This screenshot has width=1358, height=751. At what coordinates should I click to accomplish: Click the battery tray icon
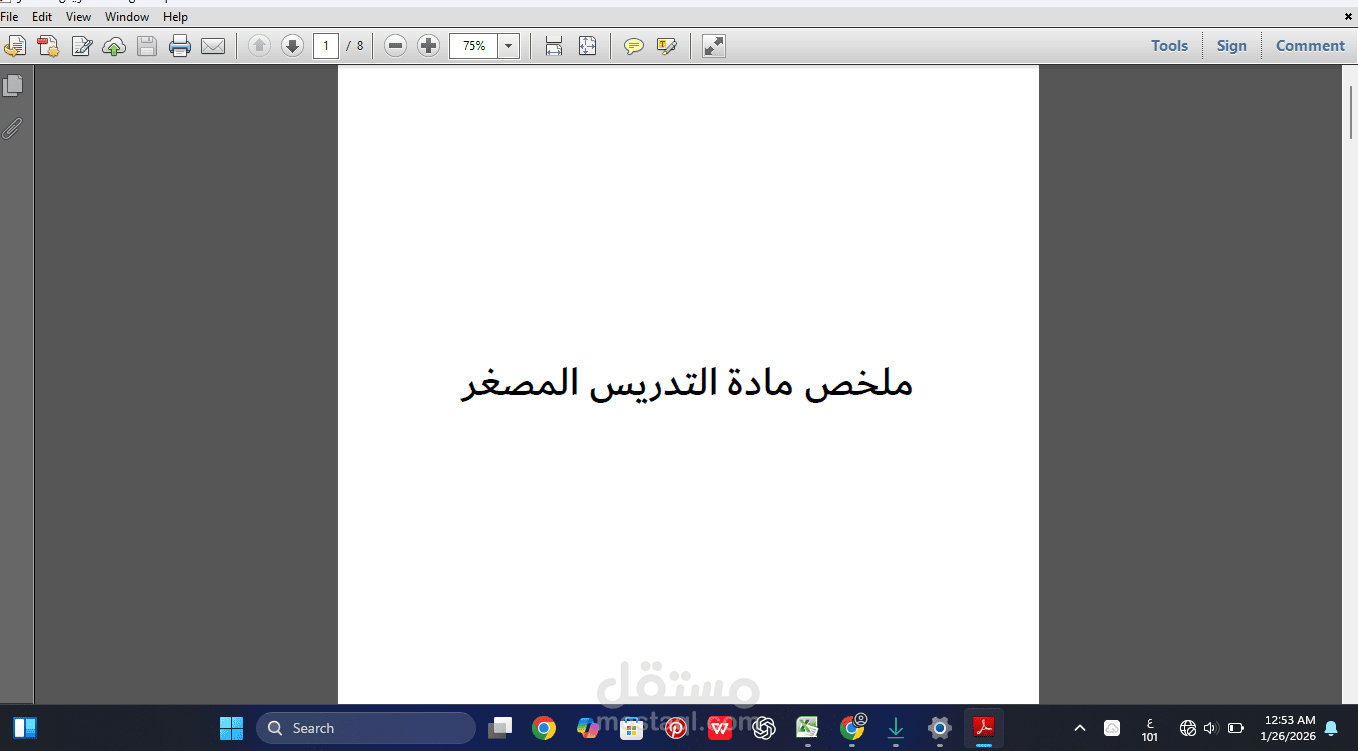pyautogui.click(x=1236, y=728)
